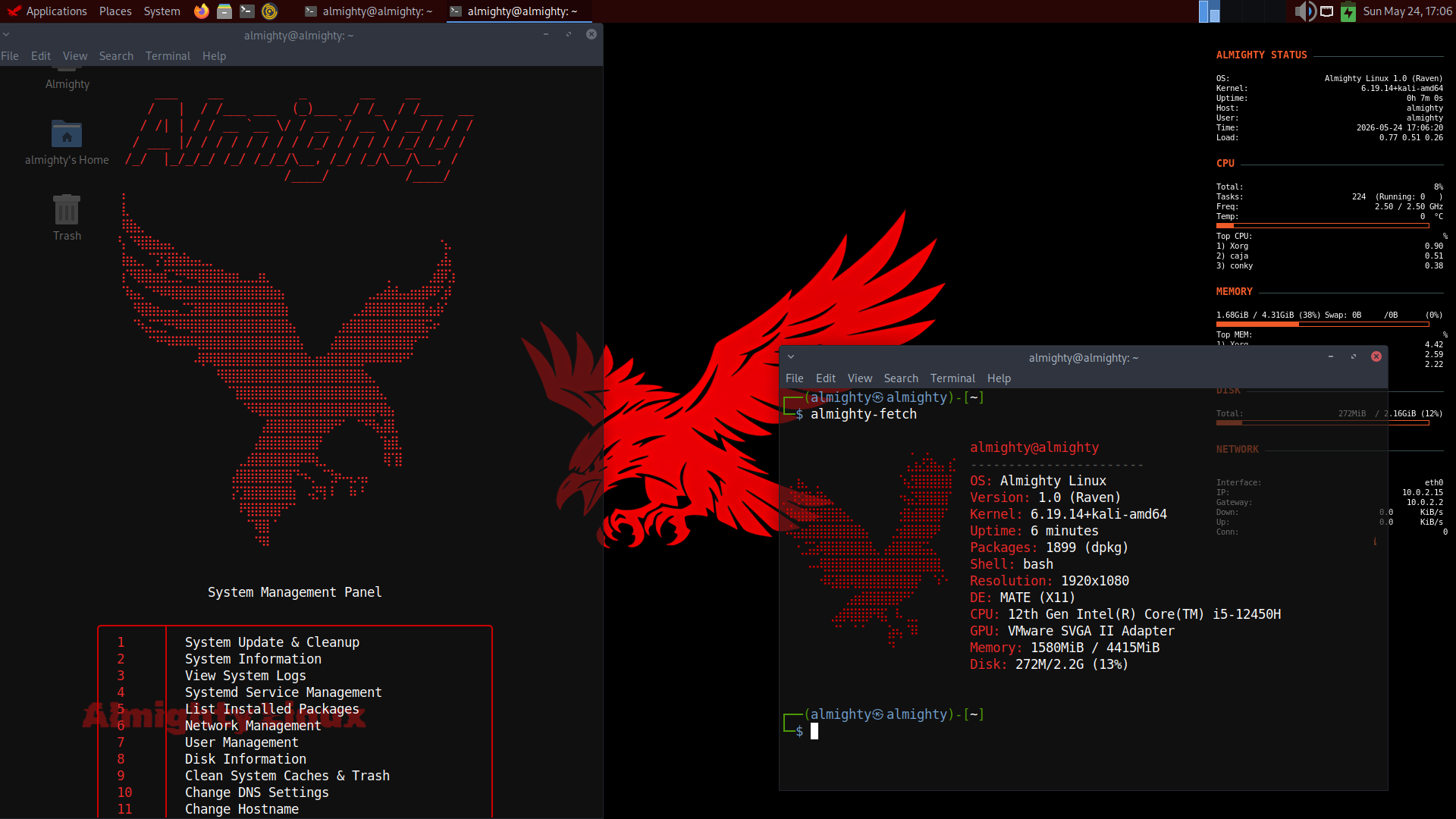Click the volume speaker icon in tray

[1304, 11]
